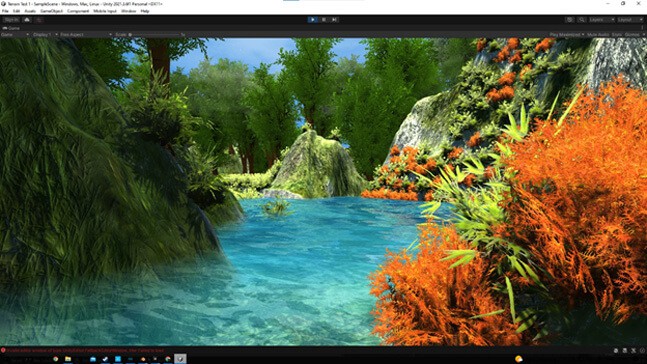This screenshot has height=364, width=647.
Task: Open the Layout dropdown
Action: click(x=630, y=19)
